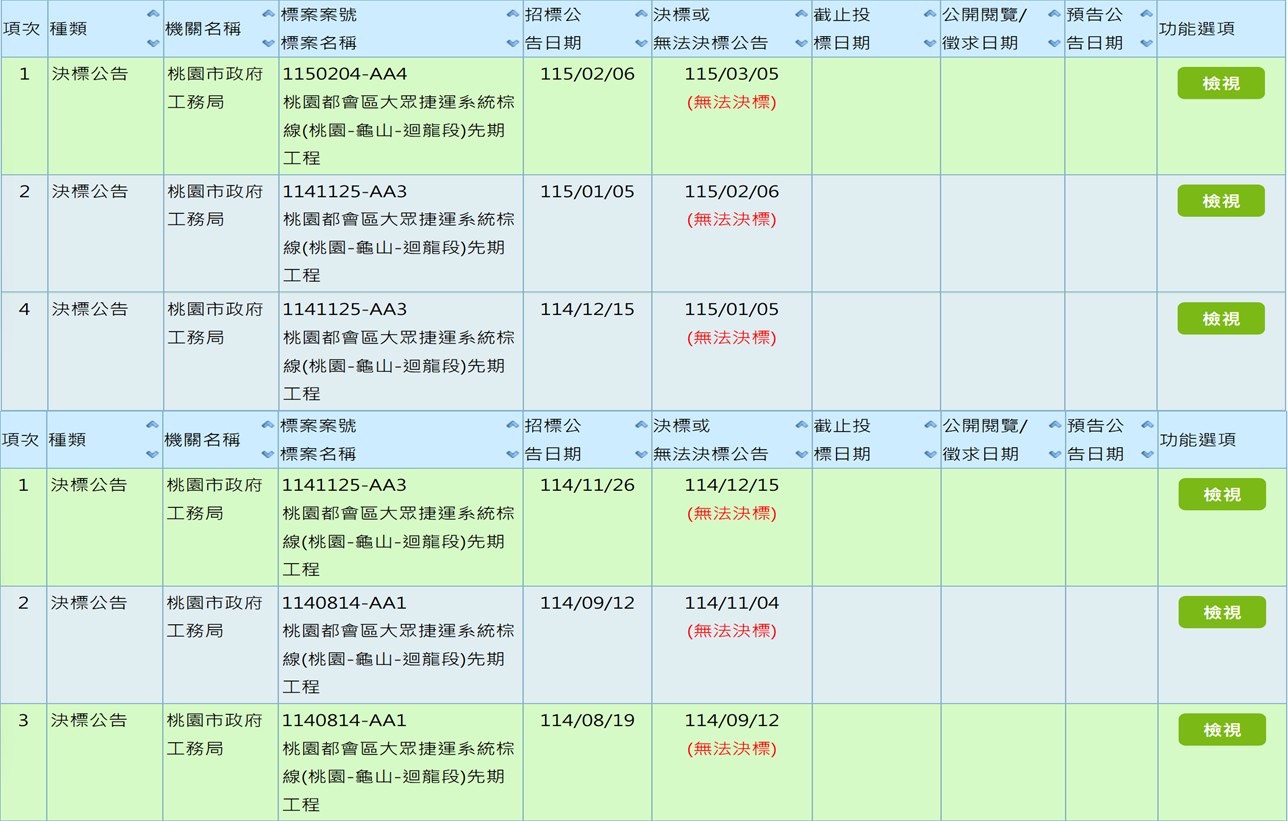Sort 預告公告日期 ascending in top table header
This screenshot has width=1288, height=821.
coord(1146,14)
